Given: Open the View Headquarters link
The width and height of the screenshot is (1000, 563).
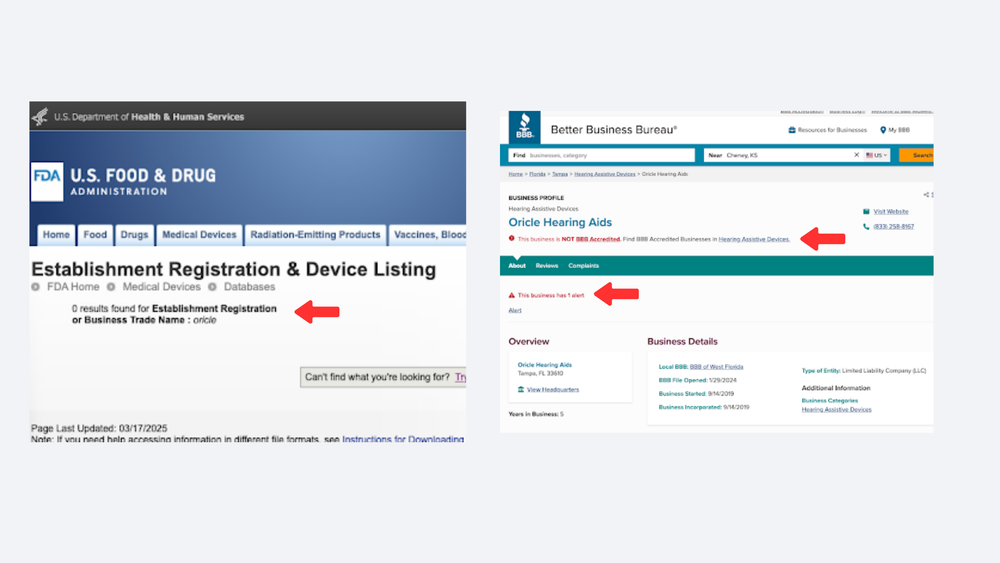Looking at the screenshot, I should [552, 389].
